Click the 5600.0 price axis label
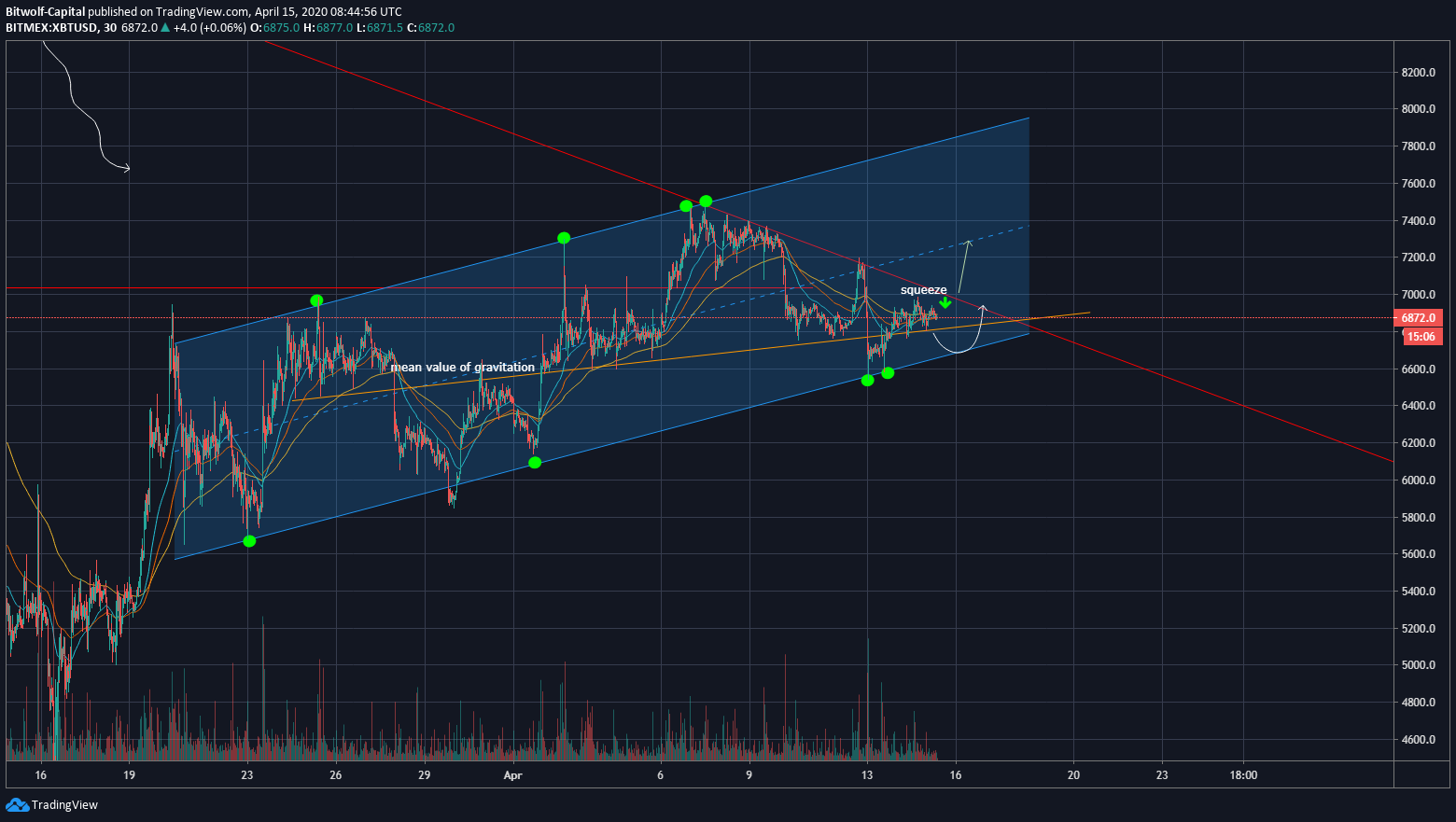The height and width of the screenshot is (822, 1456). tap(1418, 554)
